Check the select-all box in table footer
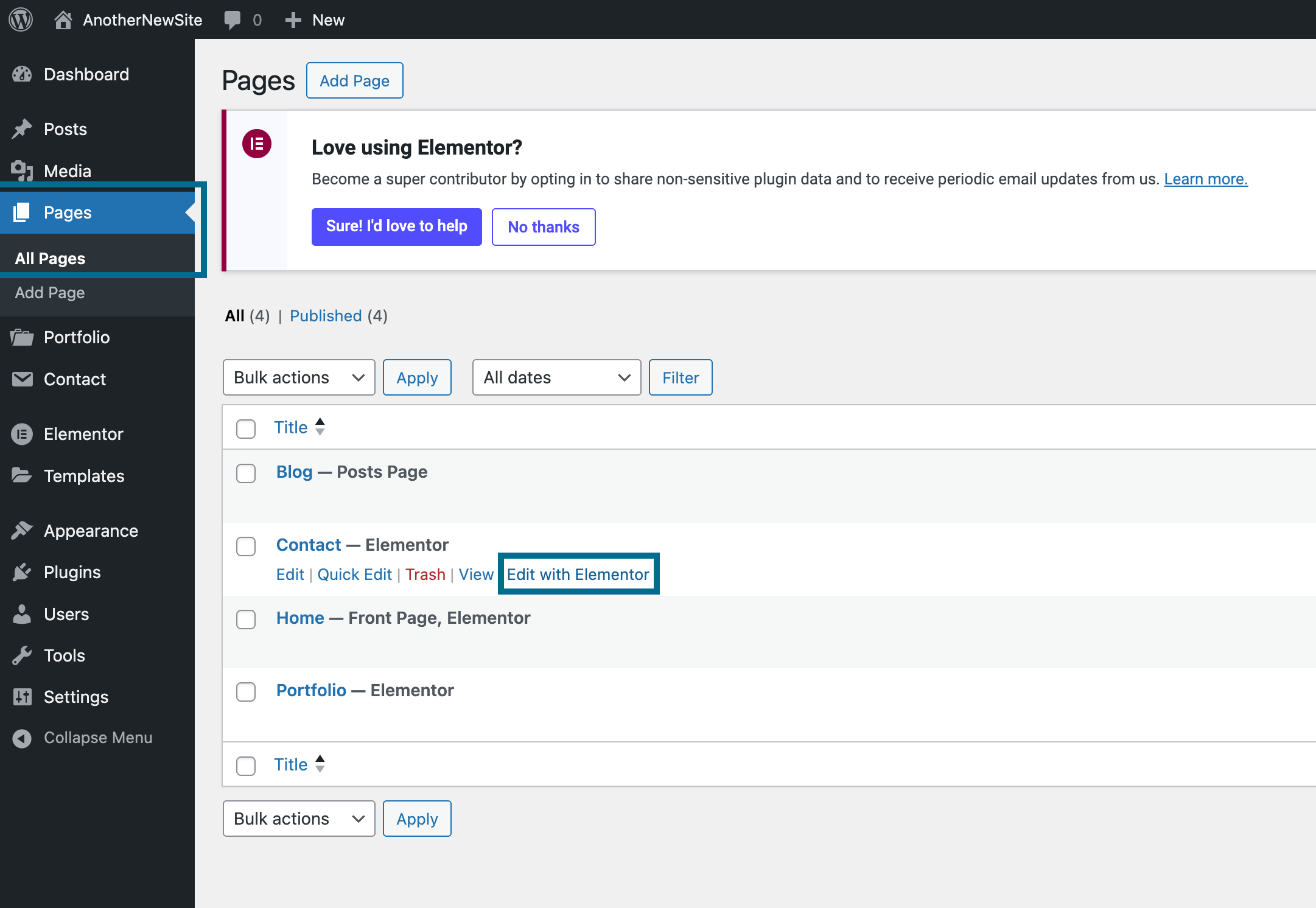The height and width of the screenshot is (908, 1316). click(x=246, y=766)
